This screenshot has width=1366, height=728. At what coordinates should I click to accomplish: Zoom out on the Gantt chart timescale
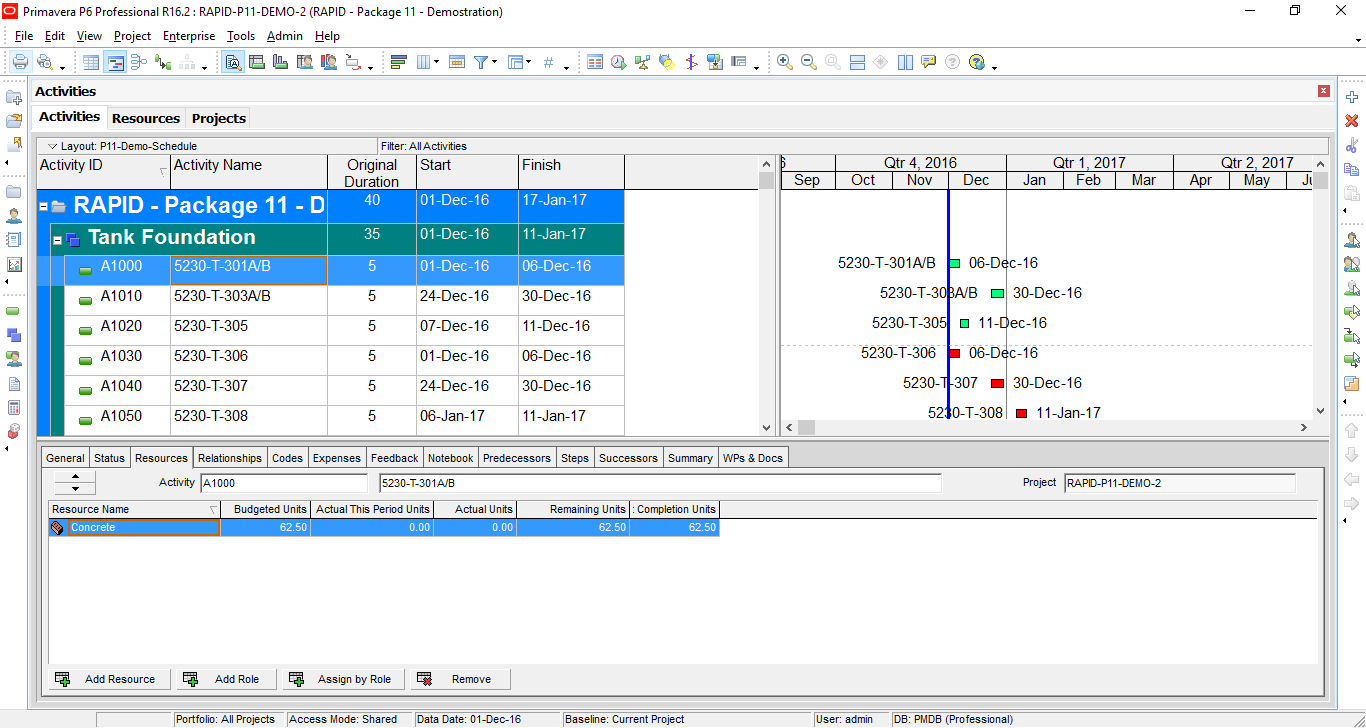808,62
